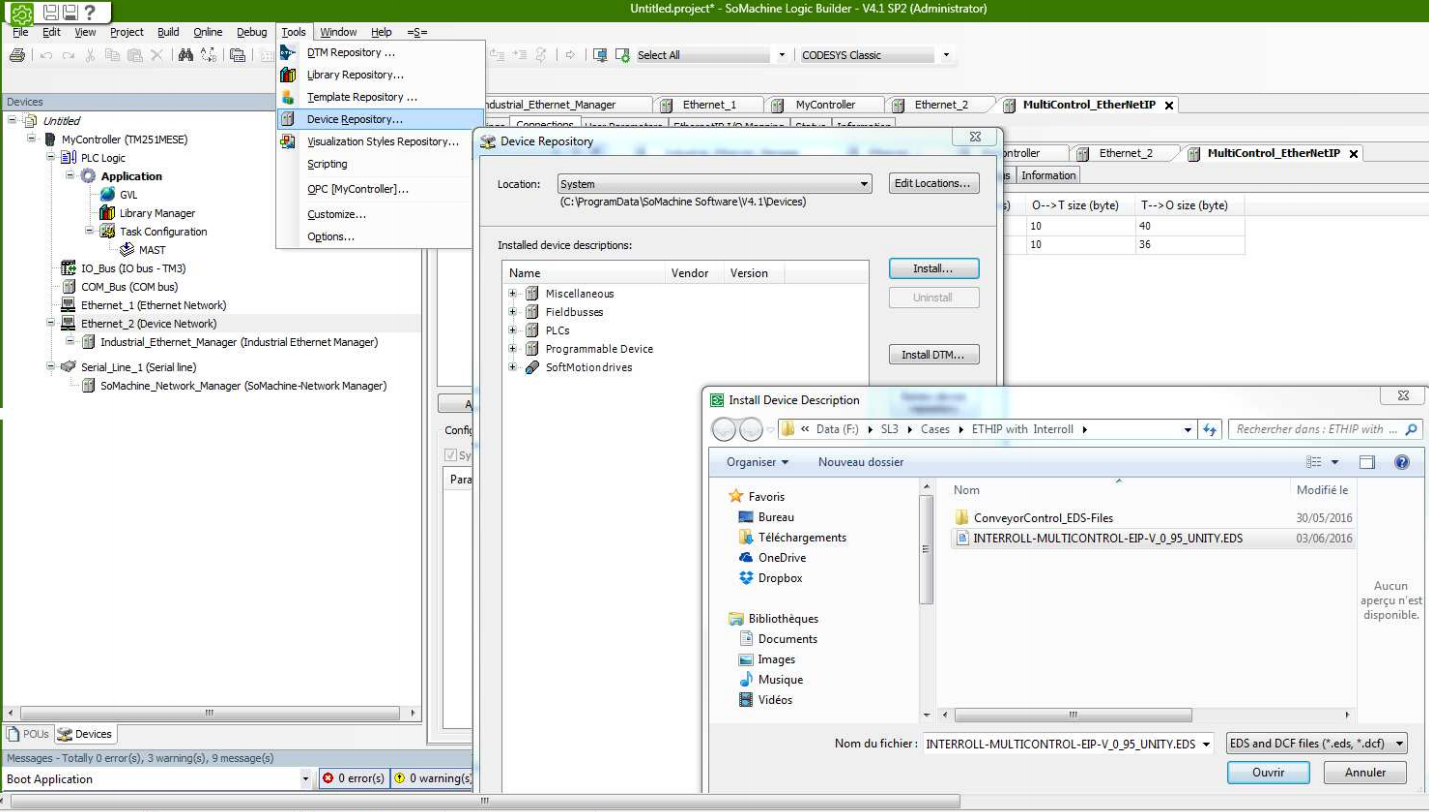1429x812 pixels.
Task: Collapse the MyController tree node
Action: [x=33, y=140]
